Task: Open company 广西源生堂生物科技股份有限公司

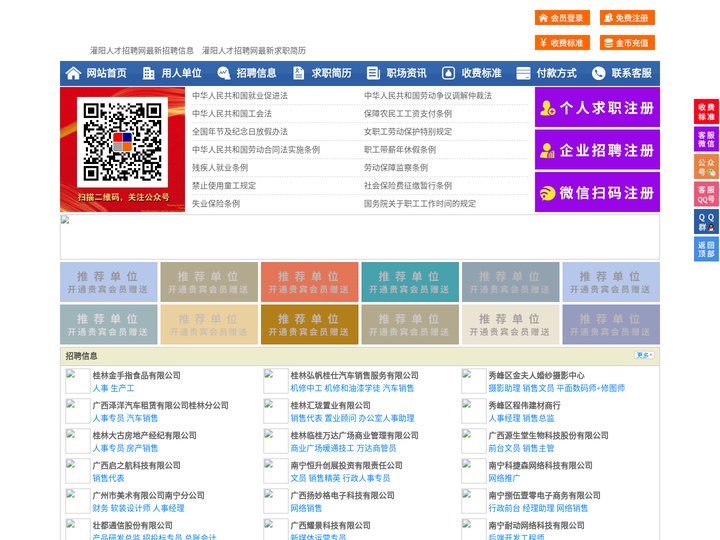Action: tap(548, 435)
